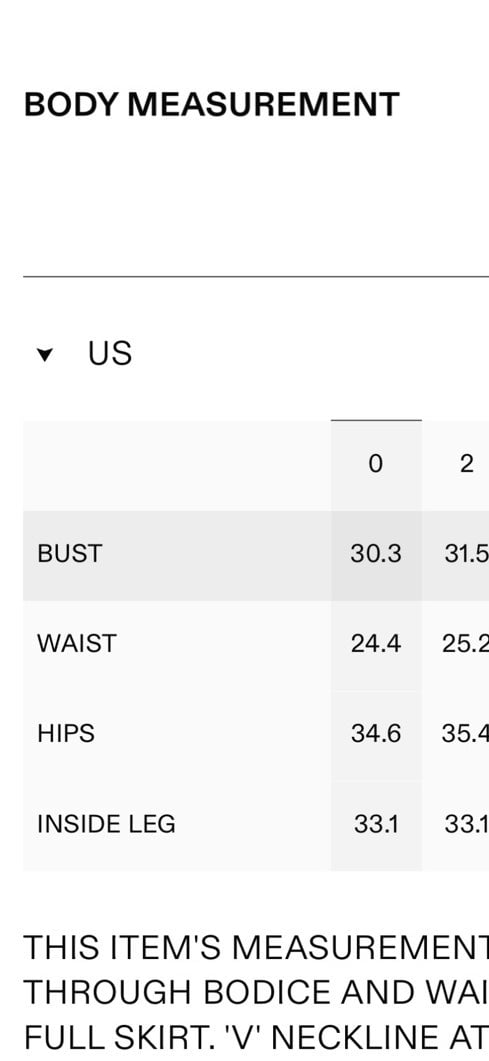The image size is (489, 1061).
Task: Click waist value 24.4 cell
Action: coord(376,644)
